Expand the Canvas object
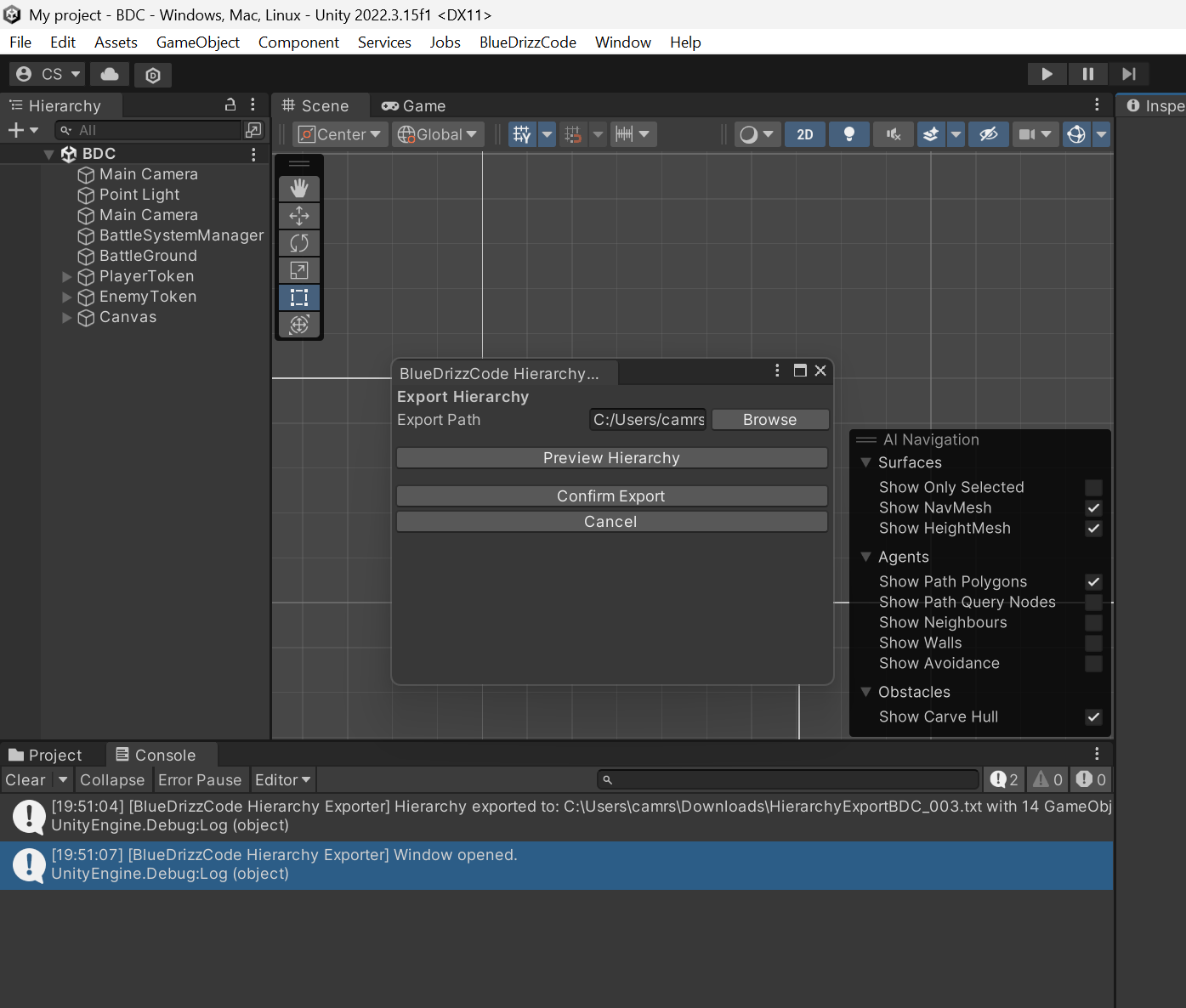1186x1008 pixels. (67, 317)
